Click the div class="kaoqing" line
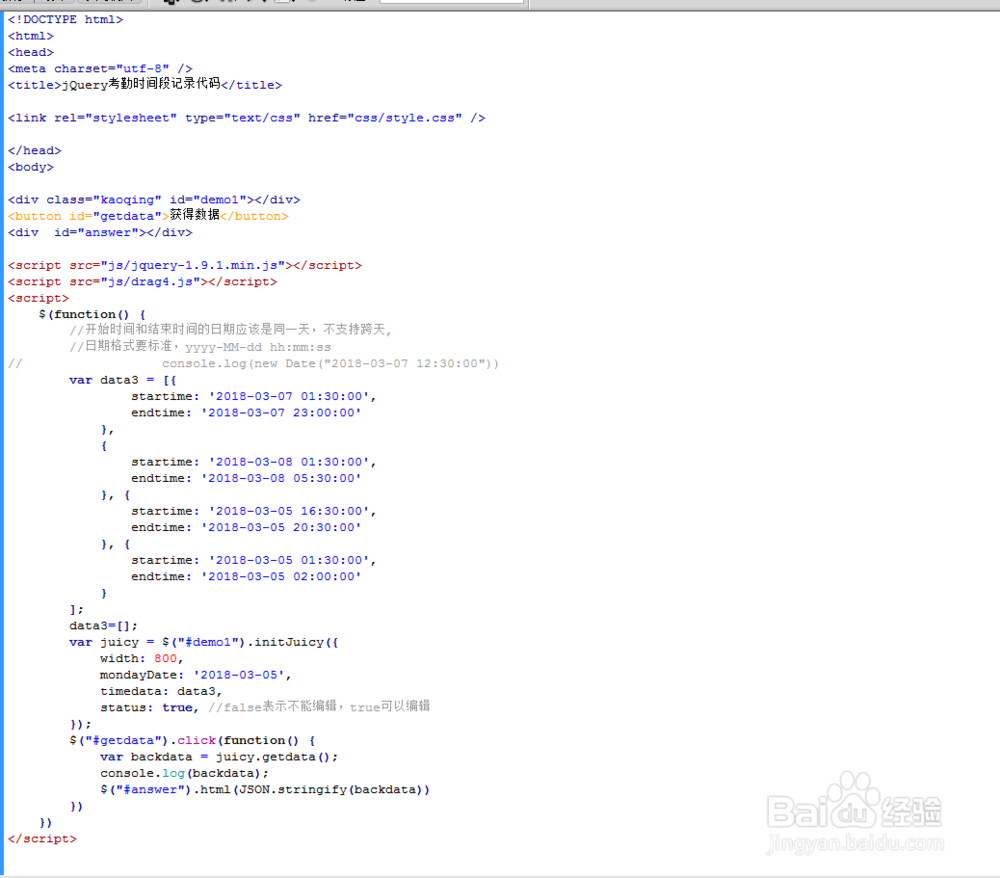The image size is (1000, 878). click(x=154, y=200)
